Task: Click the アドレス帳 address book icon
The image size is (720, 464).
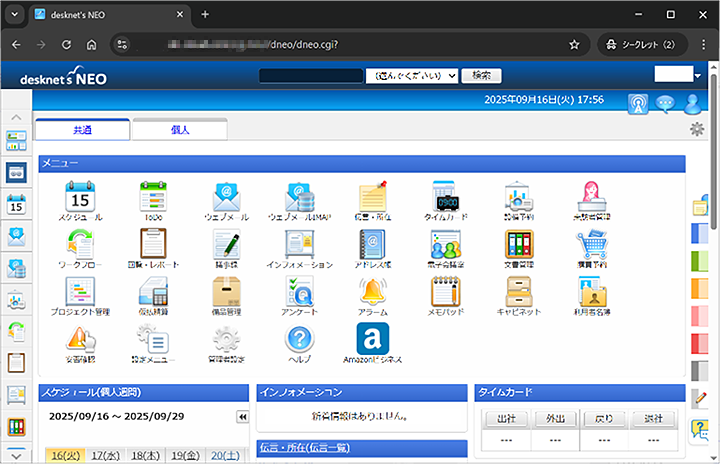Action: [x=372, y=245]
